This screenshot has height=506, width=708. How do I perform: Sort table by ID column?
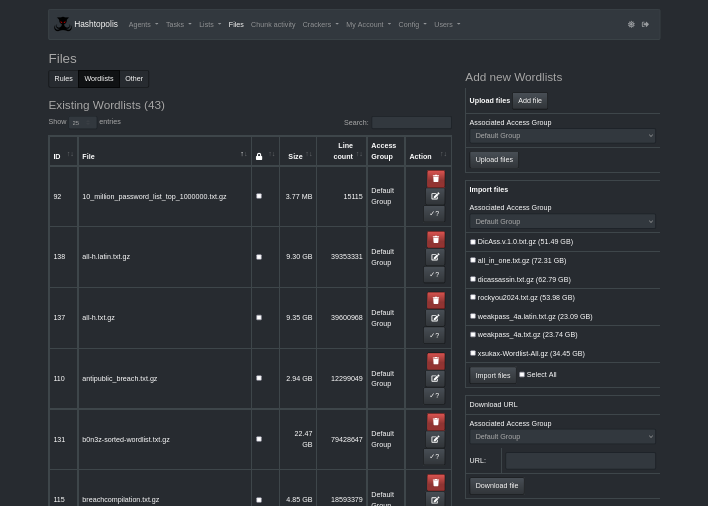click(63, 151)
